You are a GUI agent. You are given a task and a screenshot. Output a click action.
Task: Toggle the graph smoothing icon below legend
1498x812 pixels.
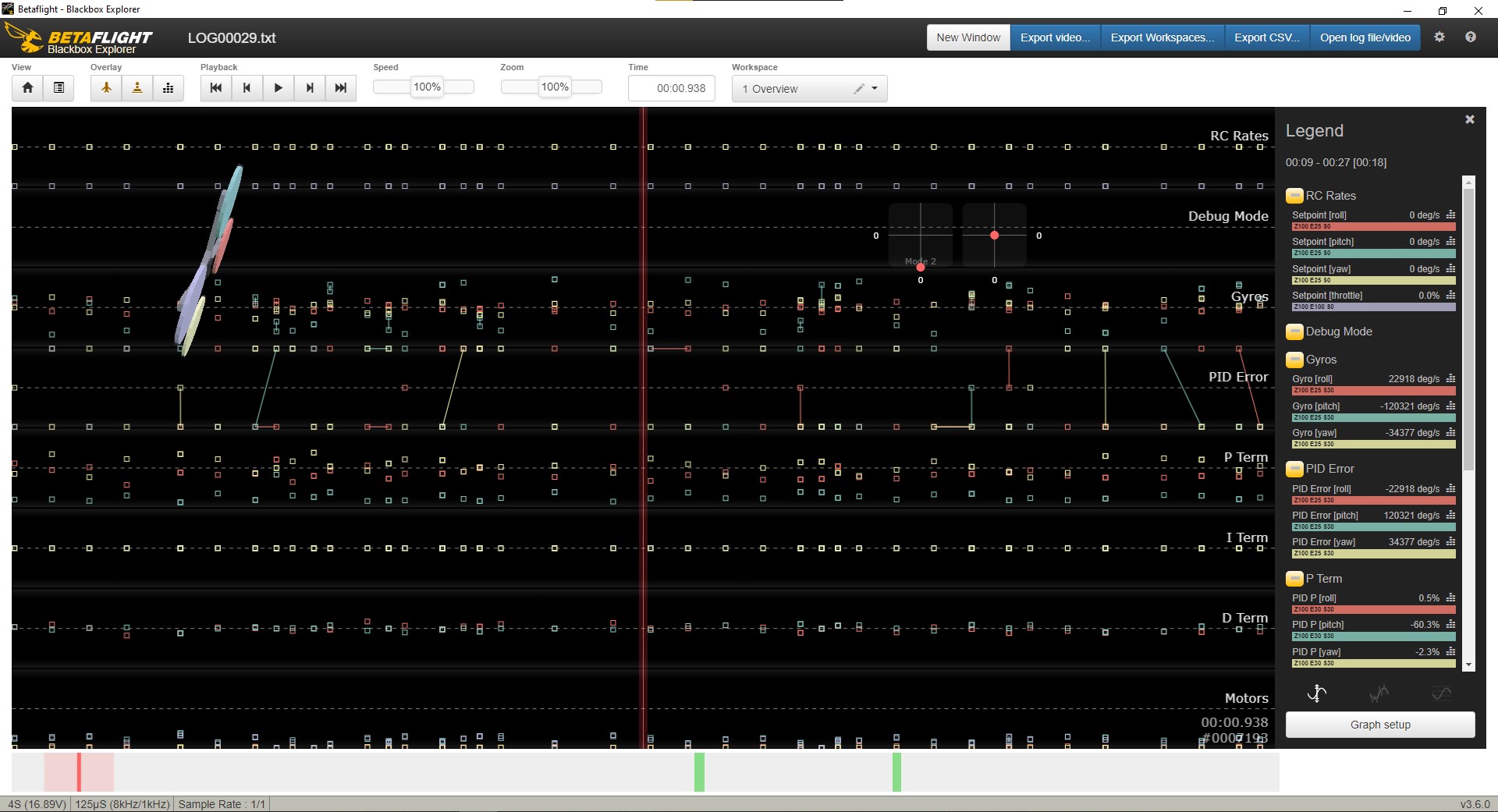[x=1379, y=693]
